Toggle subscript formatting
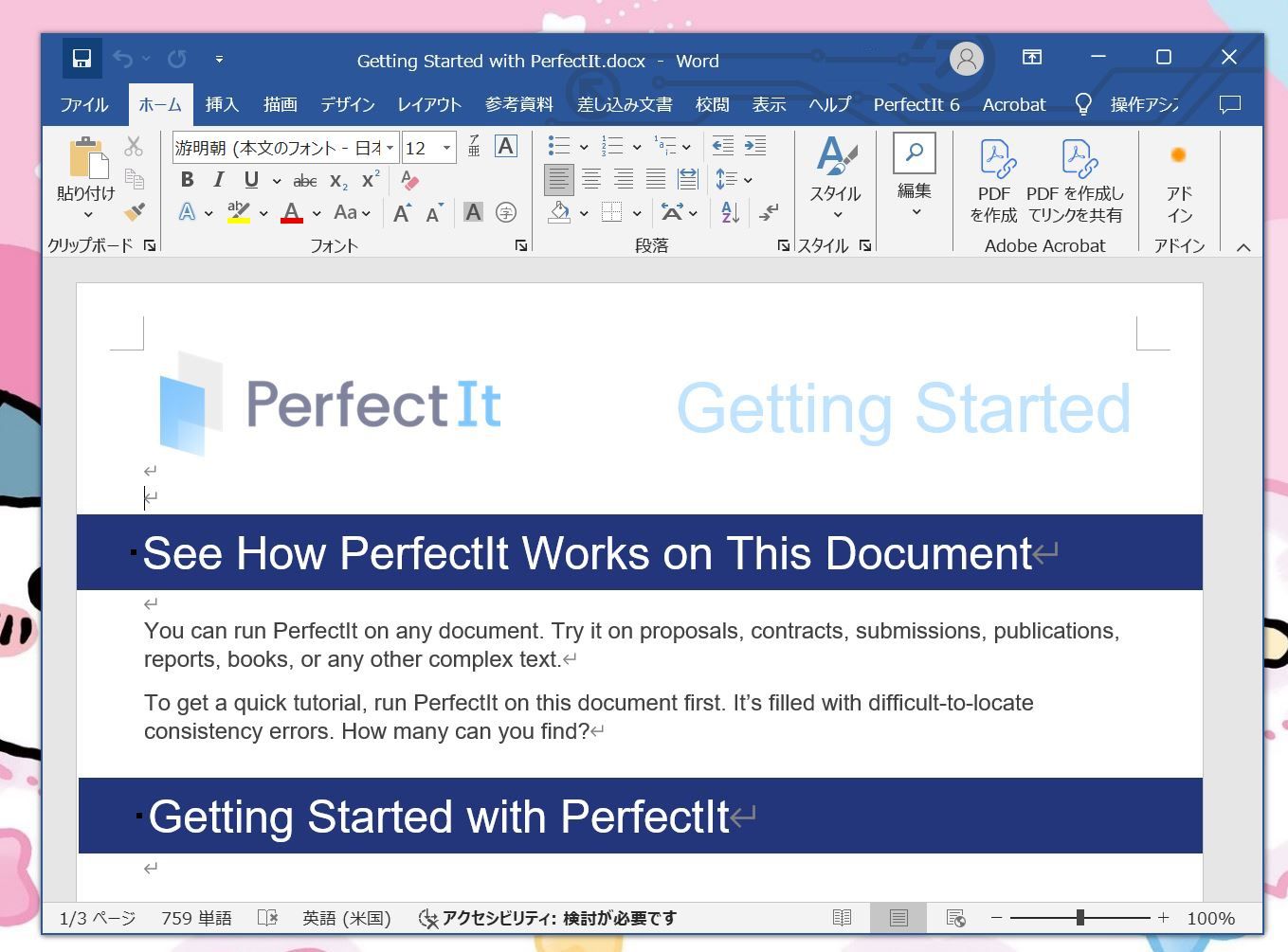Image resolution: width=1288 pixels, height=952 pixels. [x=338, y=180]
